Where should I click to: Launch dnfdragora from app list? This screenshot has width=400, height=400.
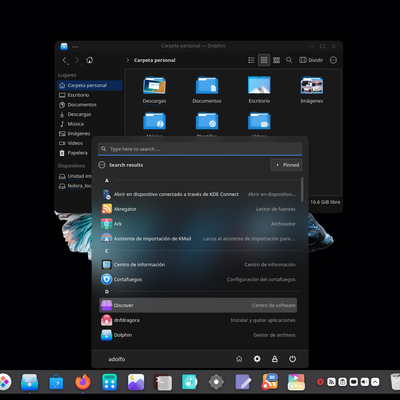198,320
